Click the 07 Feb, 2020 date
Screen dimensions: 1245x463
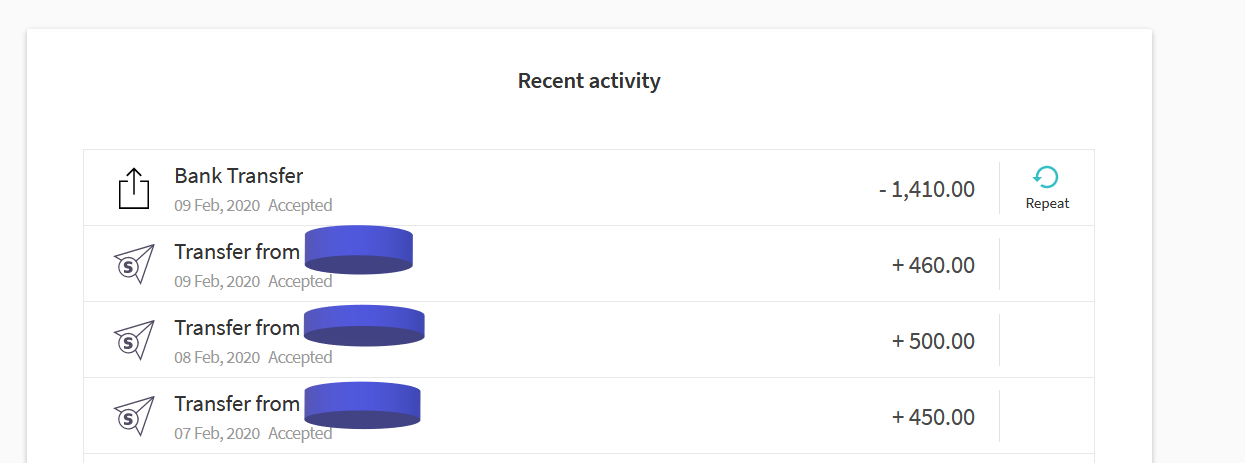coord(217,433)
